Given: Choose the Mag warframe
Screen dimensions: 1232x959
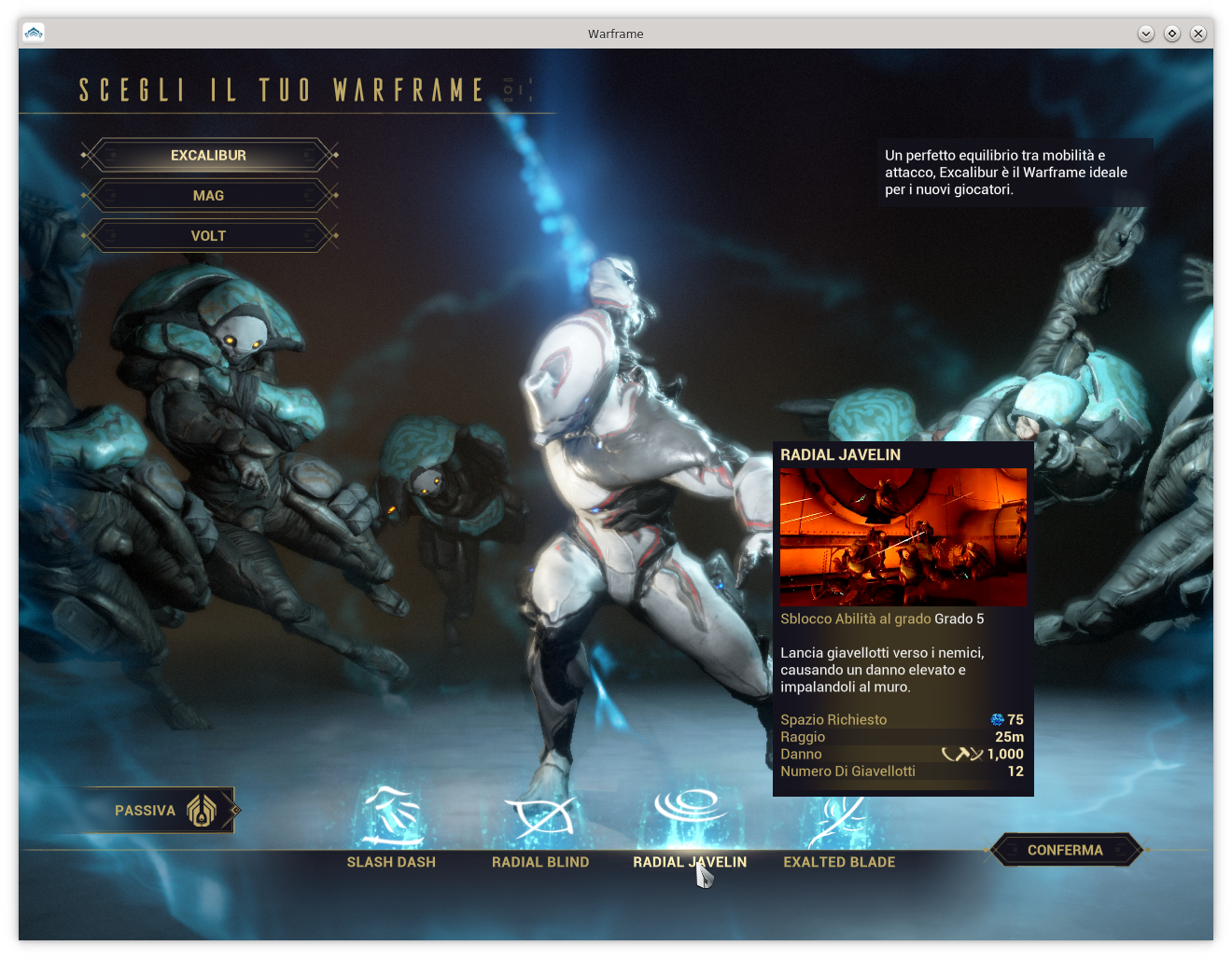Looking at the screenshot, I should point(209,195).
